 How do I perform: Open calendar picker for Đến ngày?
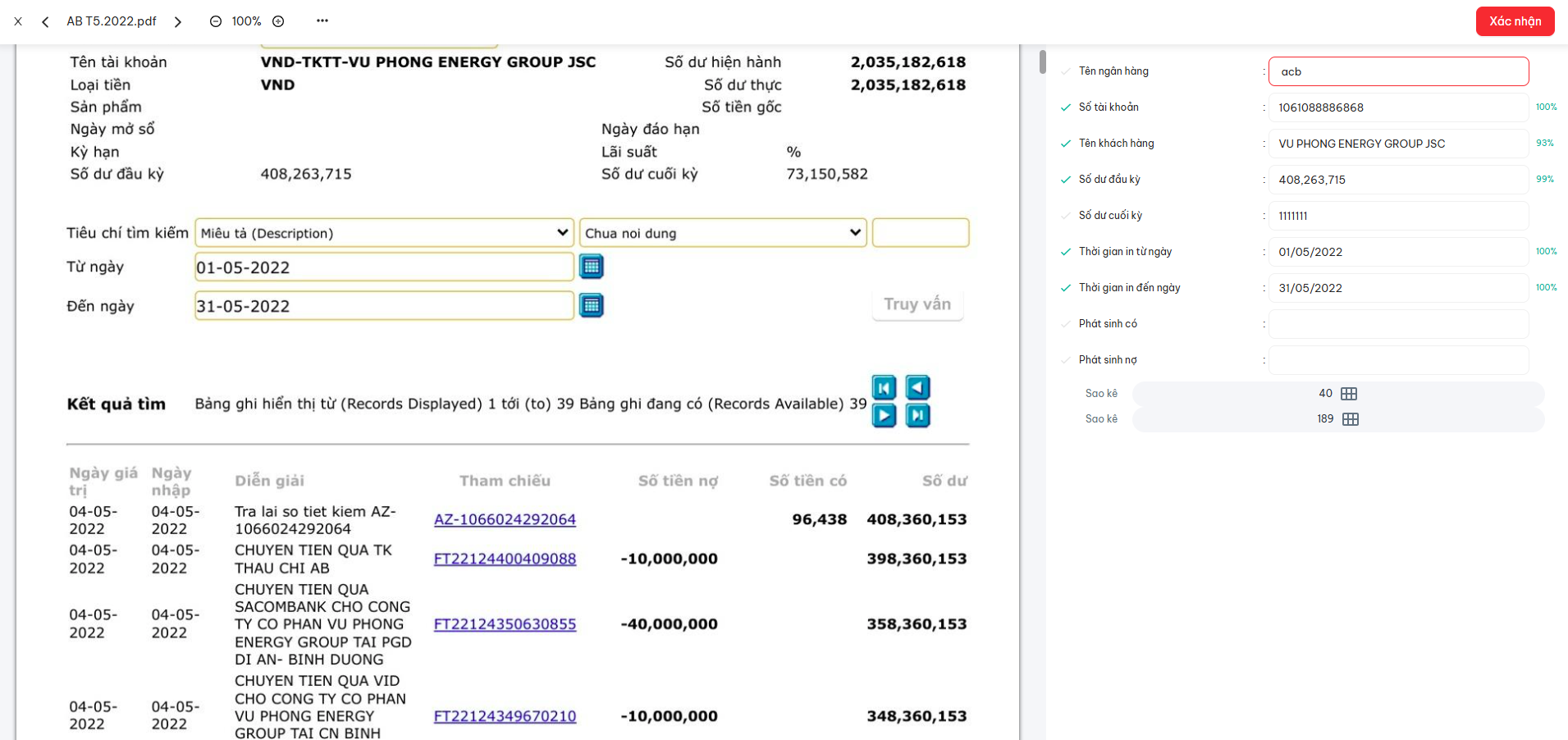[592, 305]
